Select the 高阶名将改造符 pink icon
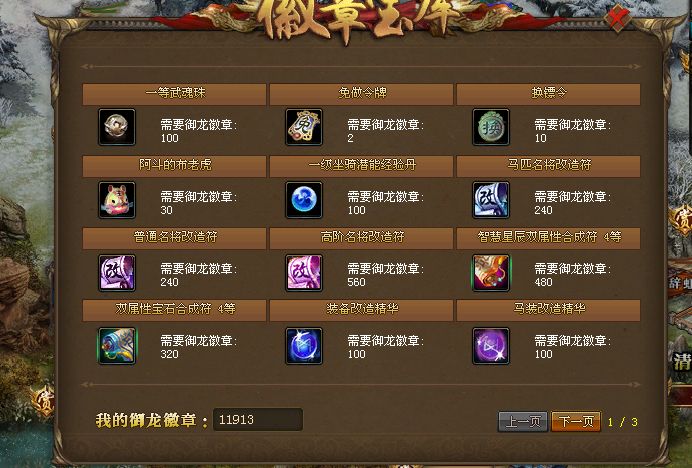 [x=304, y=272]
